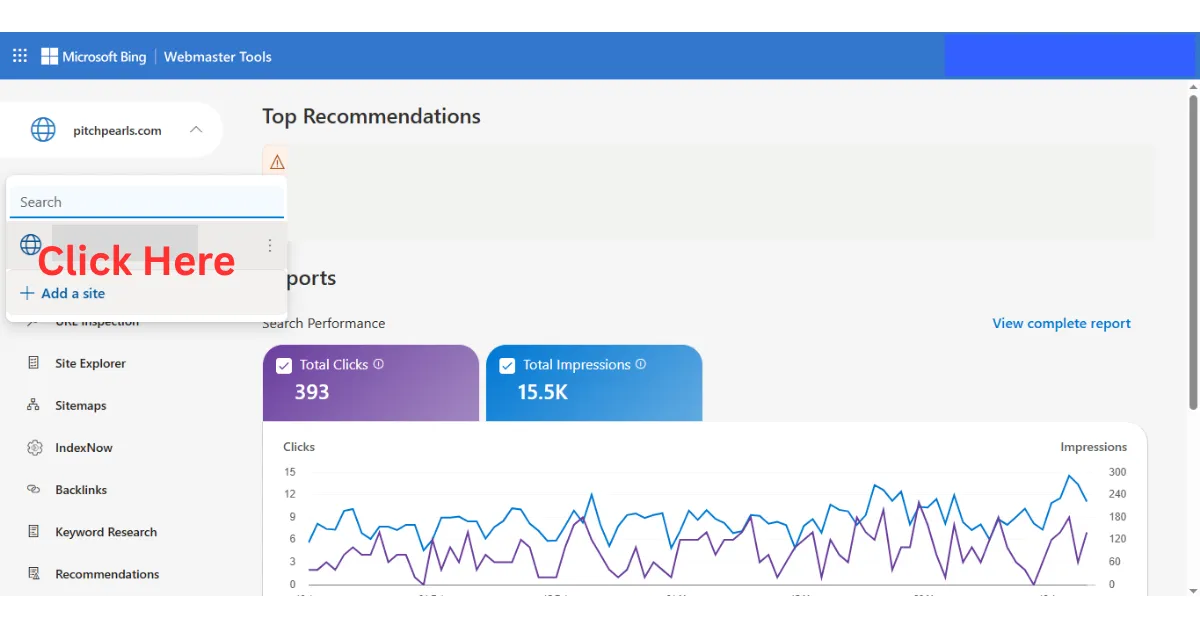The width and height of the screenshot is (1200, 628).
Task: Open the app launcher grid icon
Action: click(20, 56)
